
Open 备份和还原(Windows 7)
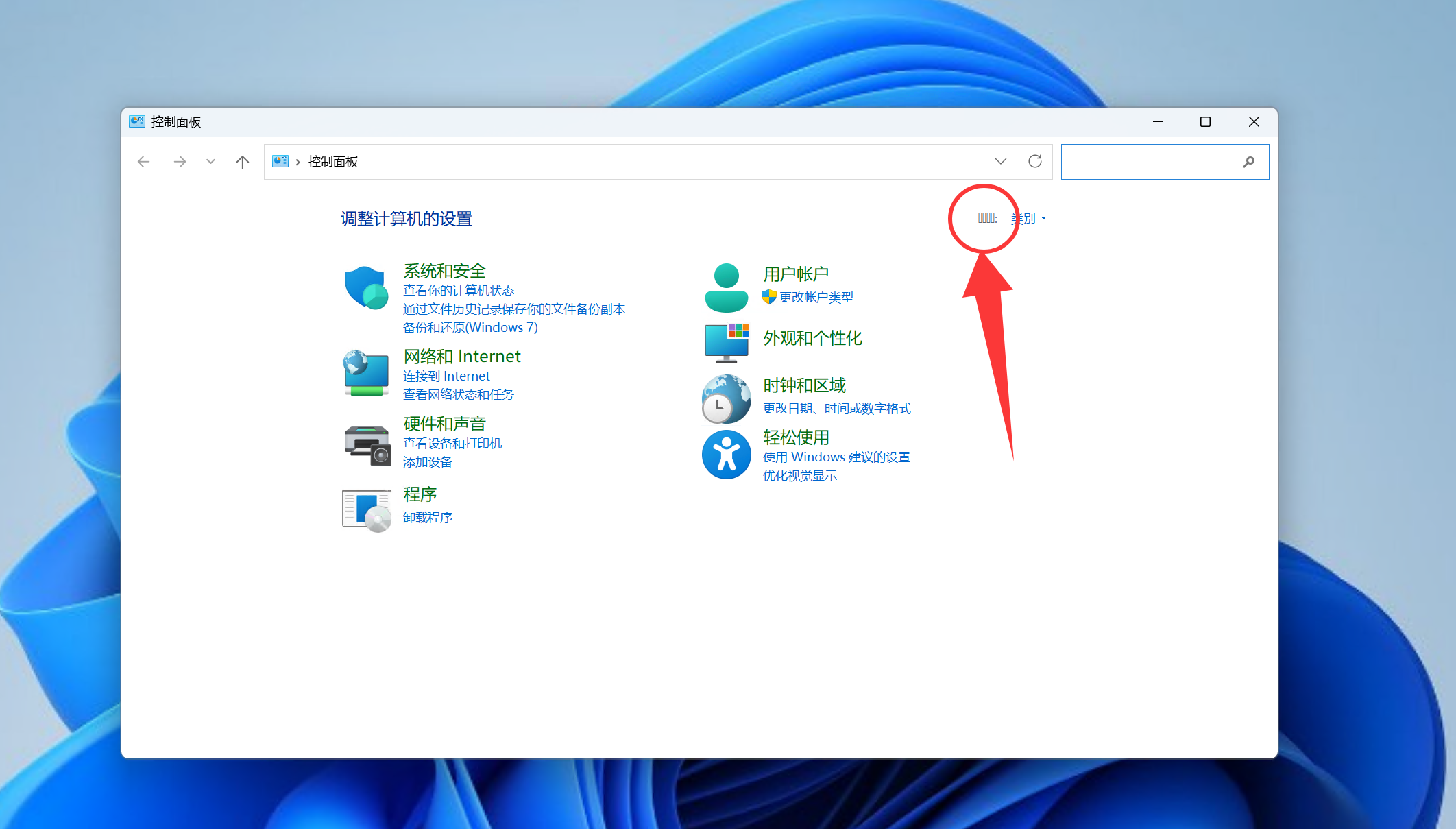click(x=470, y=327)
